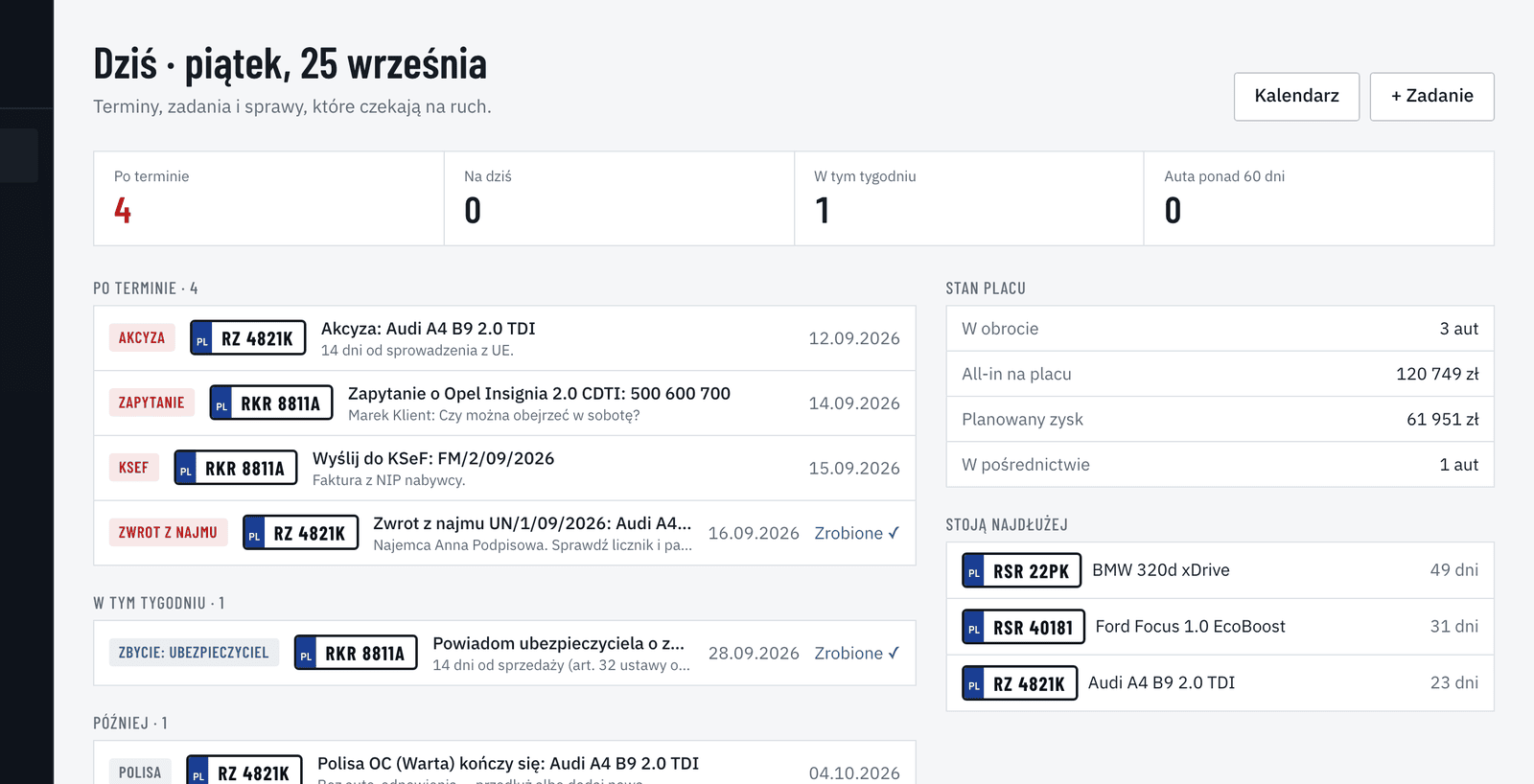Mark the Zwrot z najmu task as Zrobione
Viewport: 1534px width, 784px height.
point(857,533)
